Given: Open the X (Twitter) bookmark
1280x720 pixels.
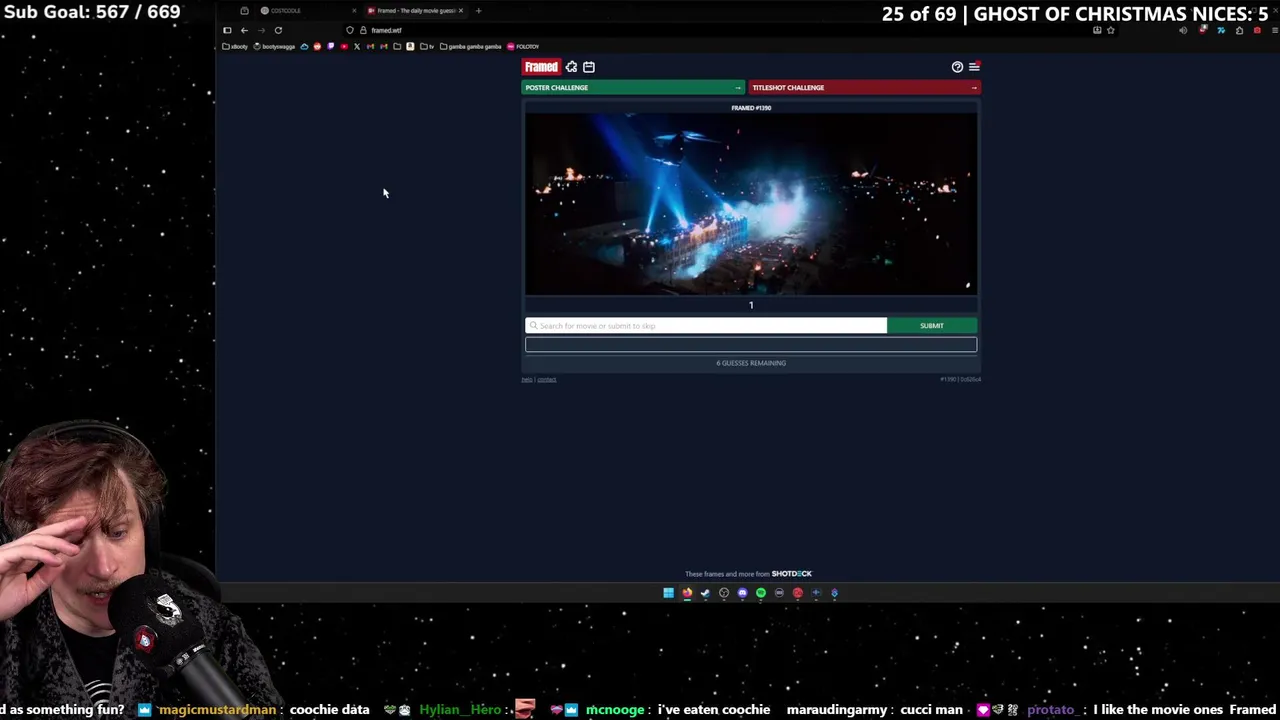Looking at the screenshot, I should coord(357,47).
